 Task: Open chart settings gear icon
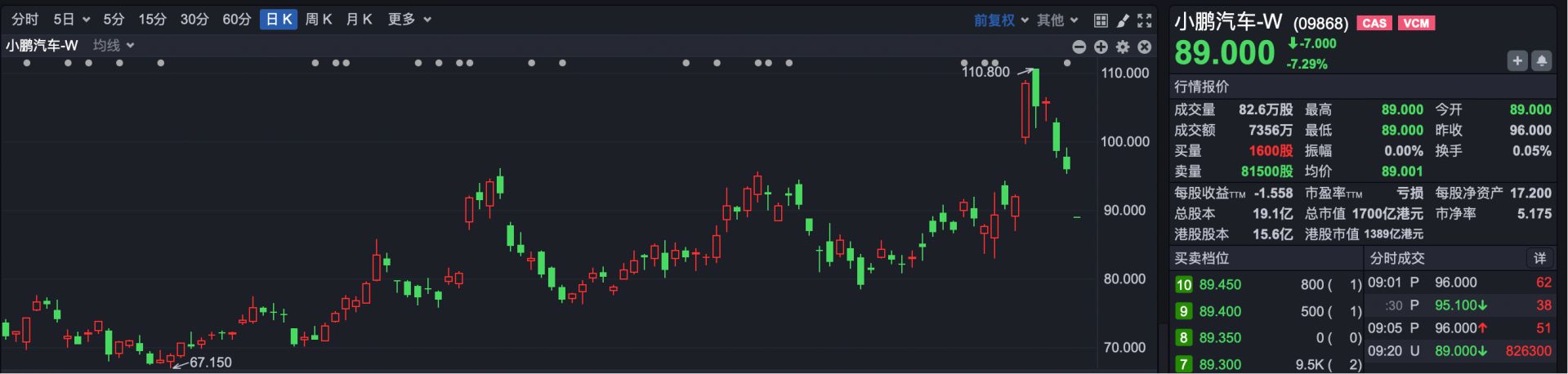(1123, 47)
